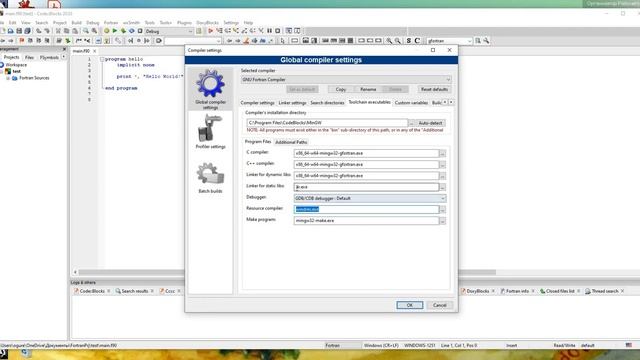This screenshot has height=360, width=640.
Task: Click the settings tabs right-scroll arrow
Action: pos(451,102)
